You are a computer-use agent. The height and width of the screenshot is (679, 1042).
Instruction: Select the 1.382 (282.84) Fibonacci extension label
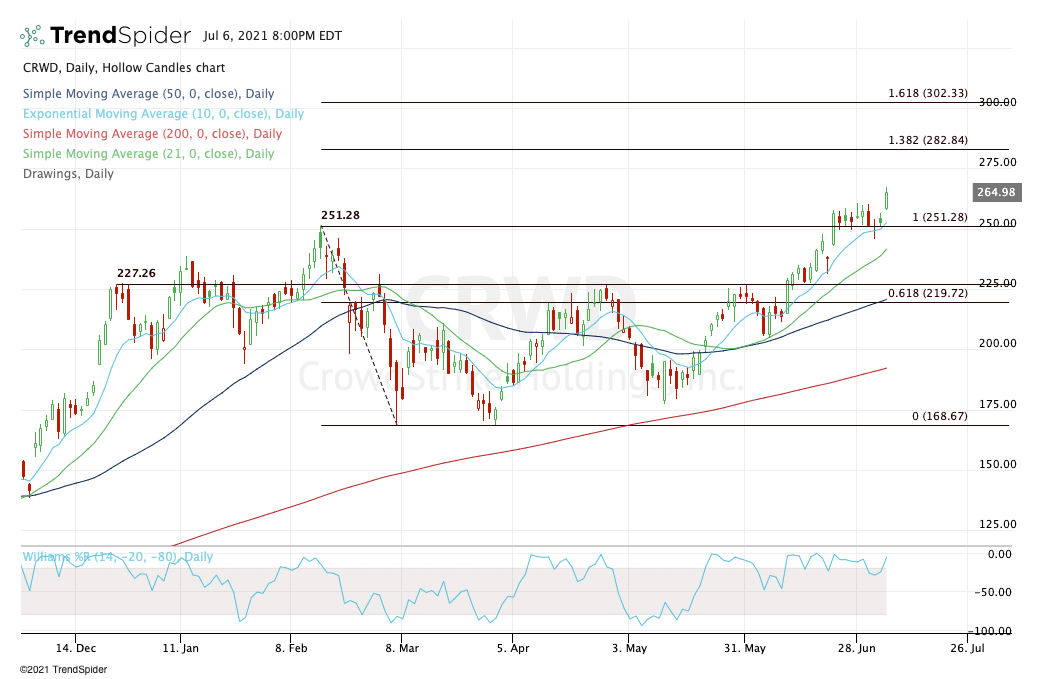click(927, 140)
